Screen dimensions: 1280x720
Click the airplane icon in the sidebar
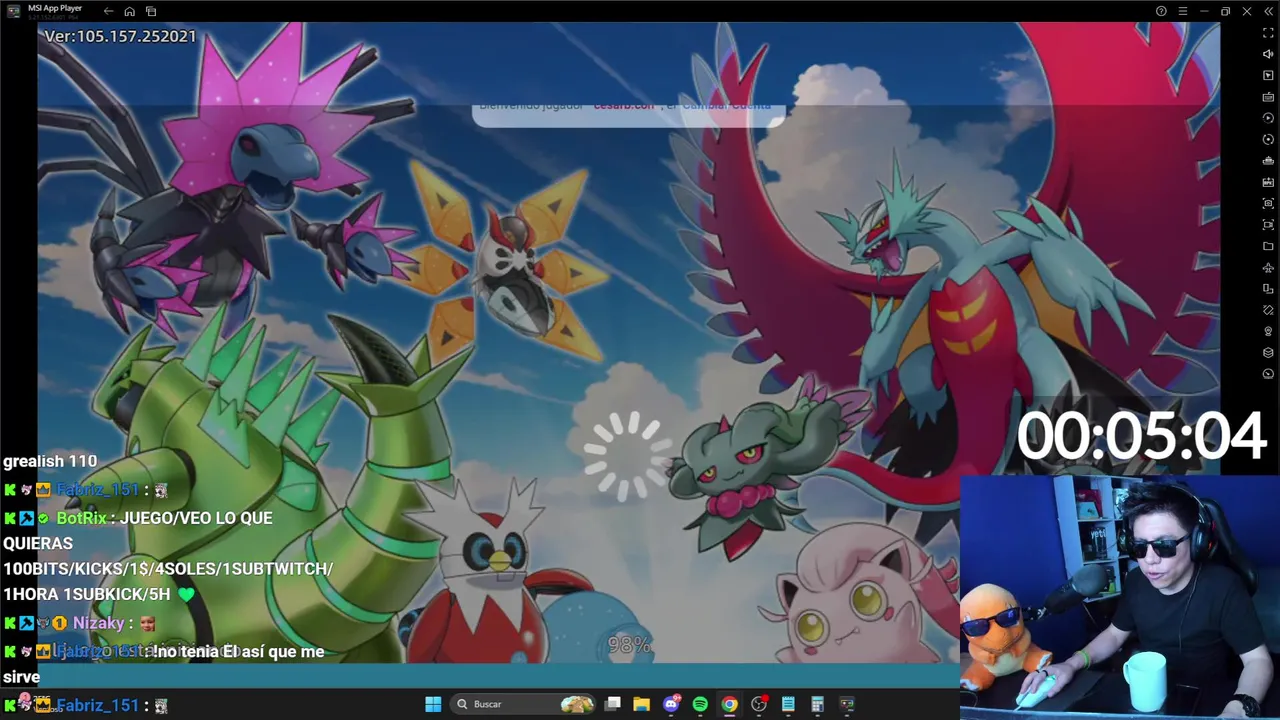pos(1268,268)
